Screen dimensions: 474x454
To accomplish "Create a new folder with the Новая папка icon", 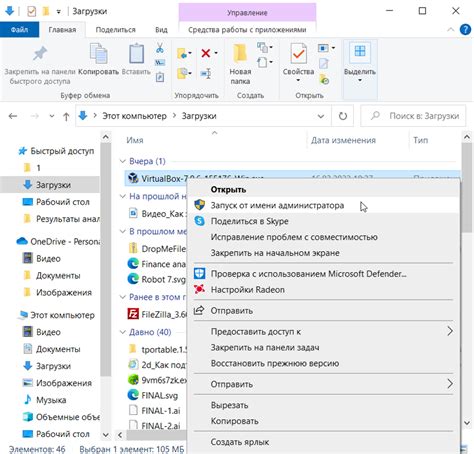I will [239, 53].
